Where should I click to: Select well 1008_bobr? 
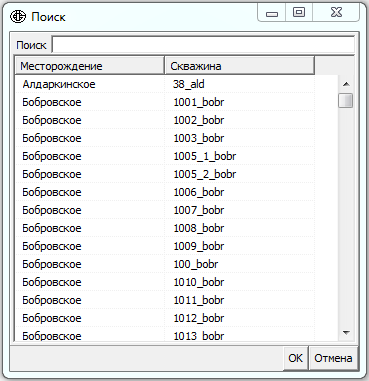(199, 228)
